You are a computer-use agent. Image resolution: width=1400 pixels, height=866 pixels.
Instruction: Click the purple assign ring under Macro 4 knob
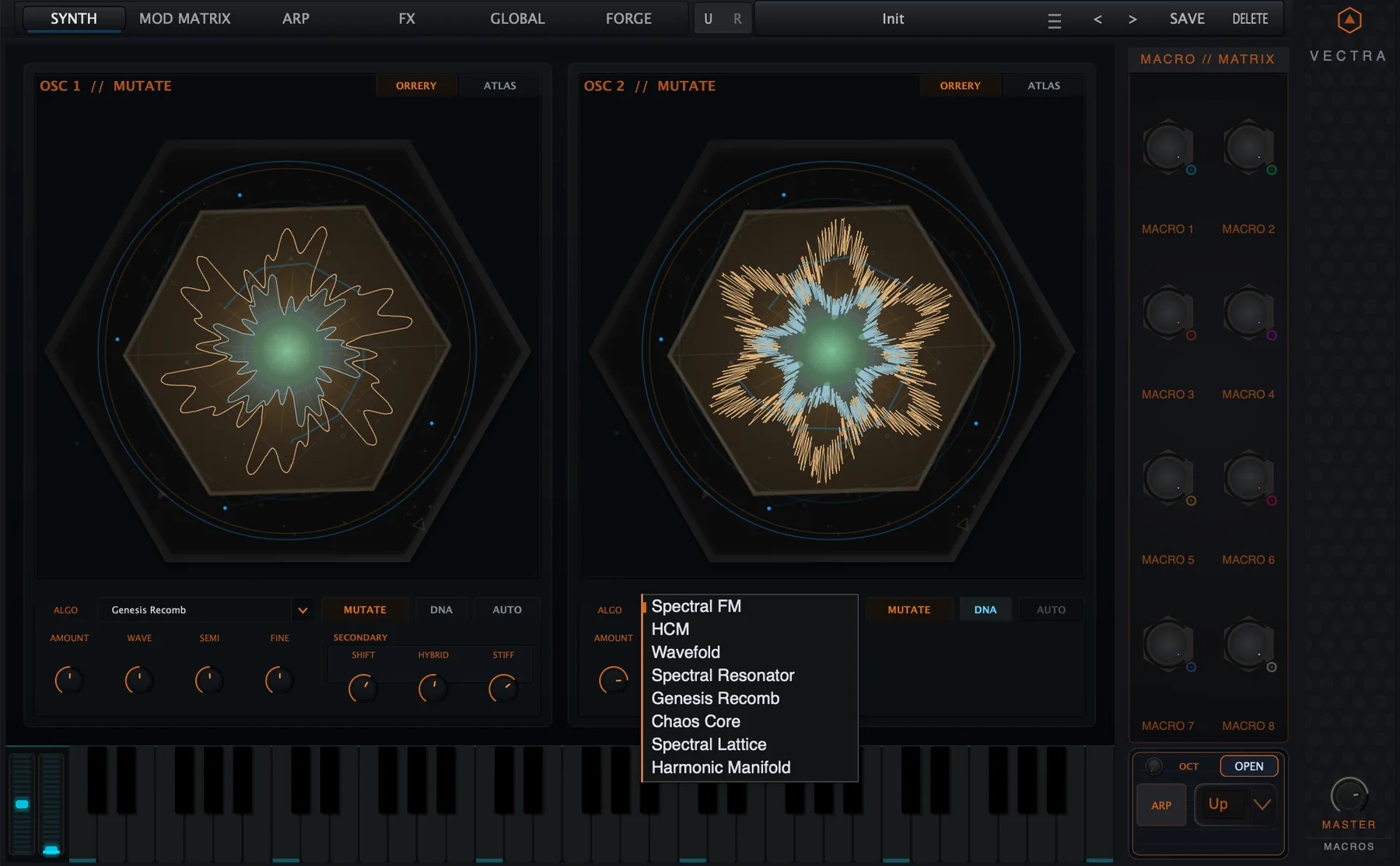[x=1272, y=335]
